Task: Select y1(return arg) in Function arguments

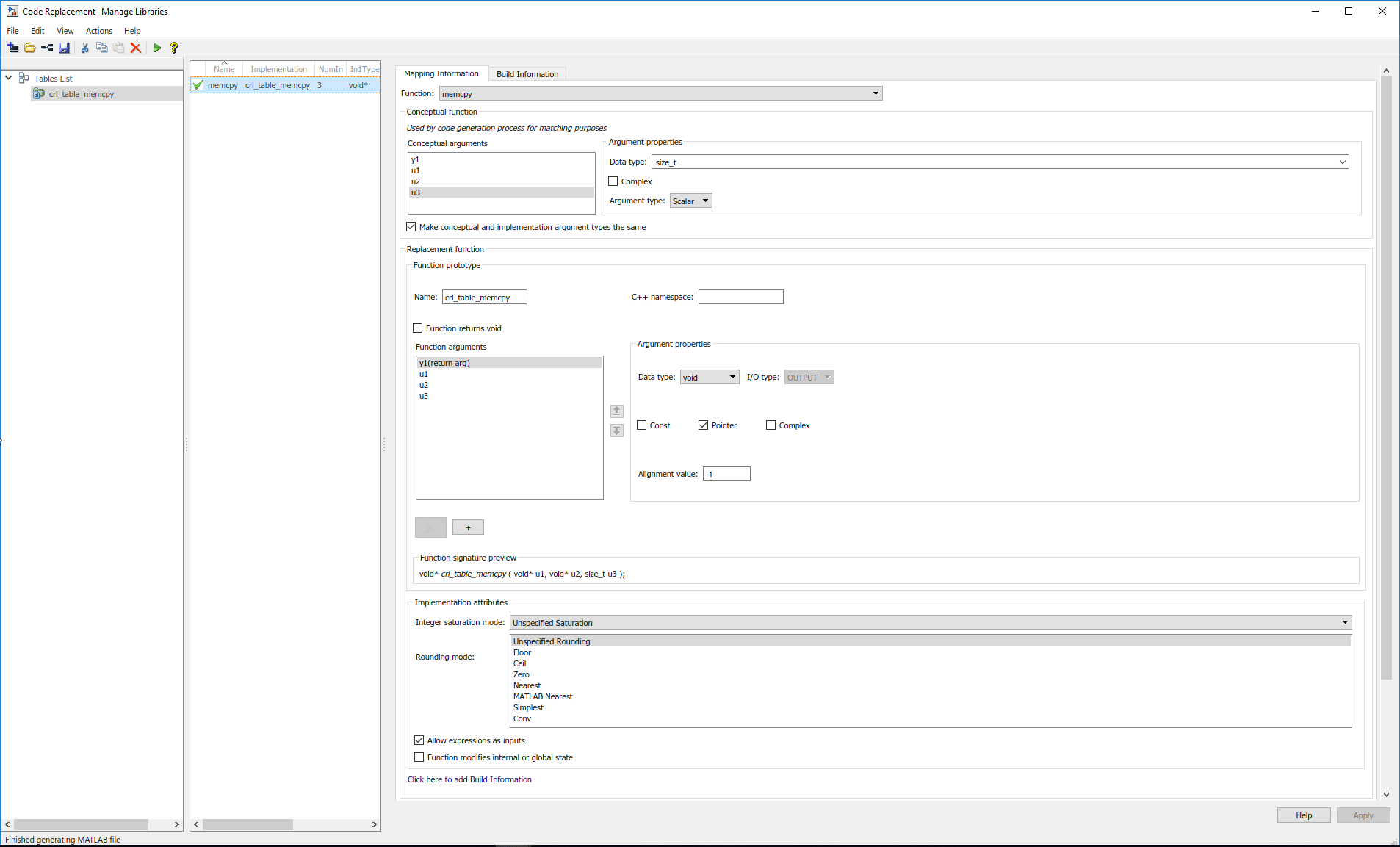Action: pos(510,363)
